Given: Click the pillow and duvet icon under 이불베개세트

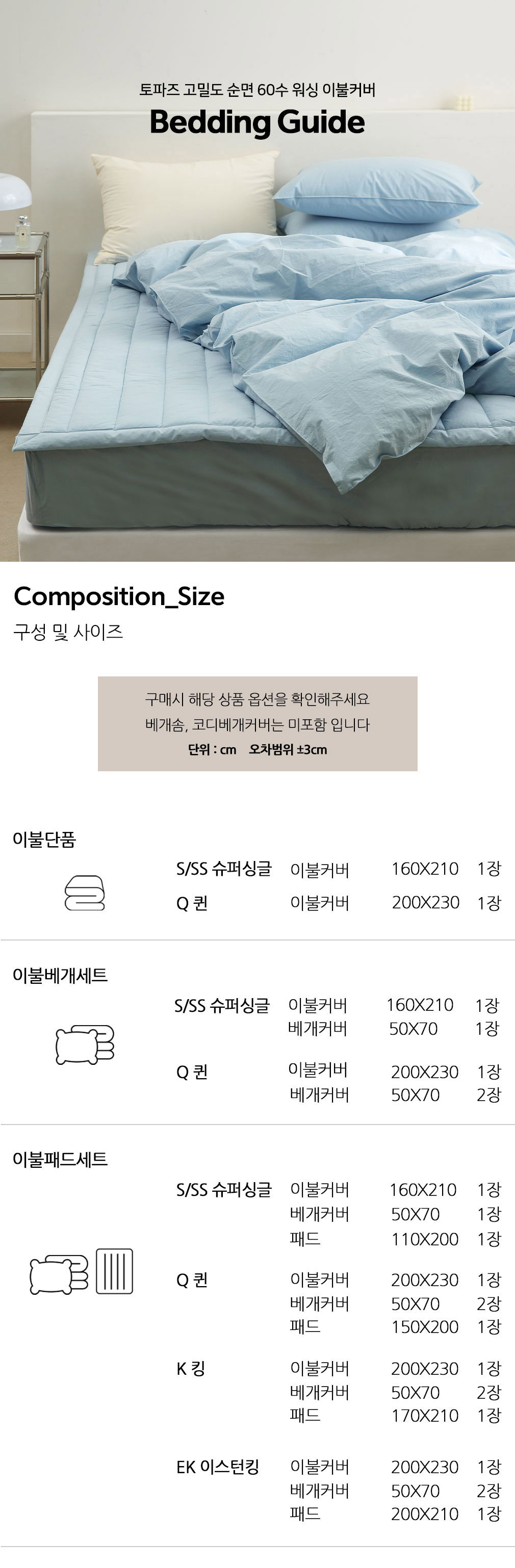Looking at the screenshot, I should pyautogui.click(x=85, y=1044).
